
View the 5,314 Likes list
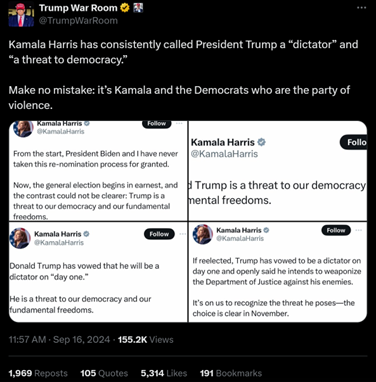164,373
